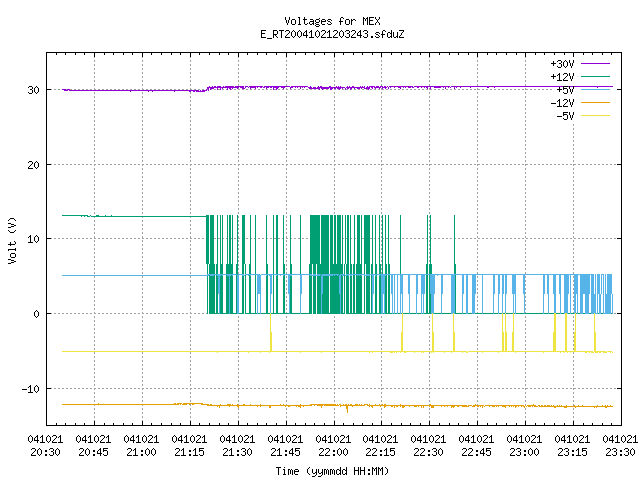Click the y-axis tick label 10

[x=33, y=239]
